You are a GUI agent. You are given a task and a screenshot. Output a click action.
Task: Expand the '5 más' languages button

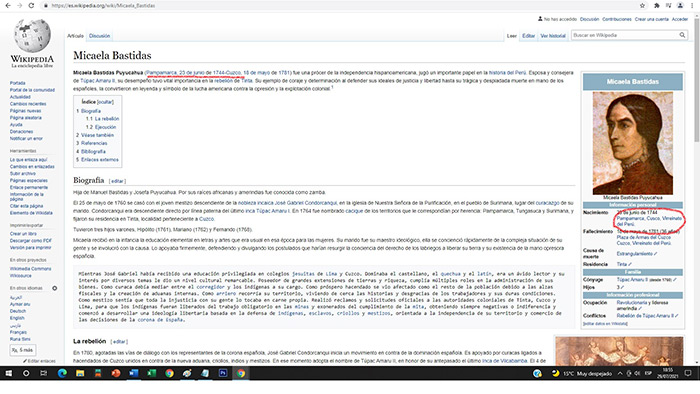[22, 350]
